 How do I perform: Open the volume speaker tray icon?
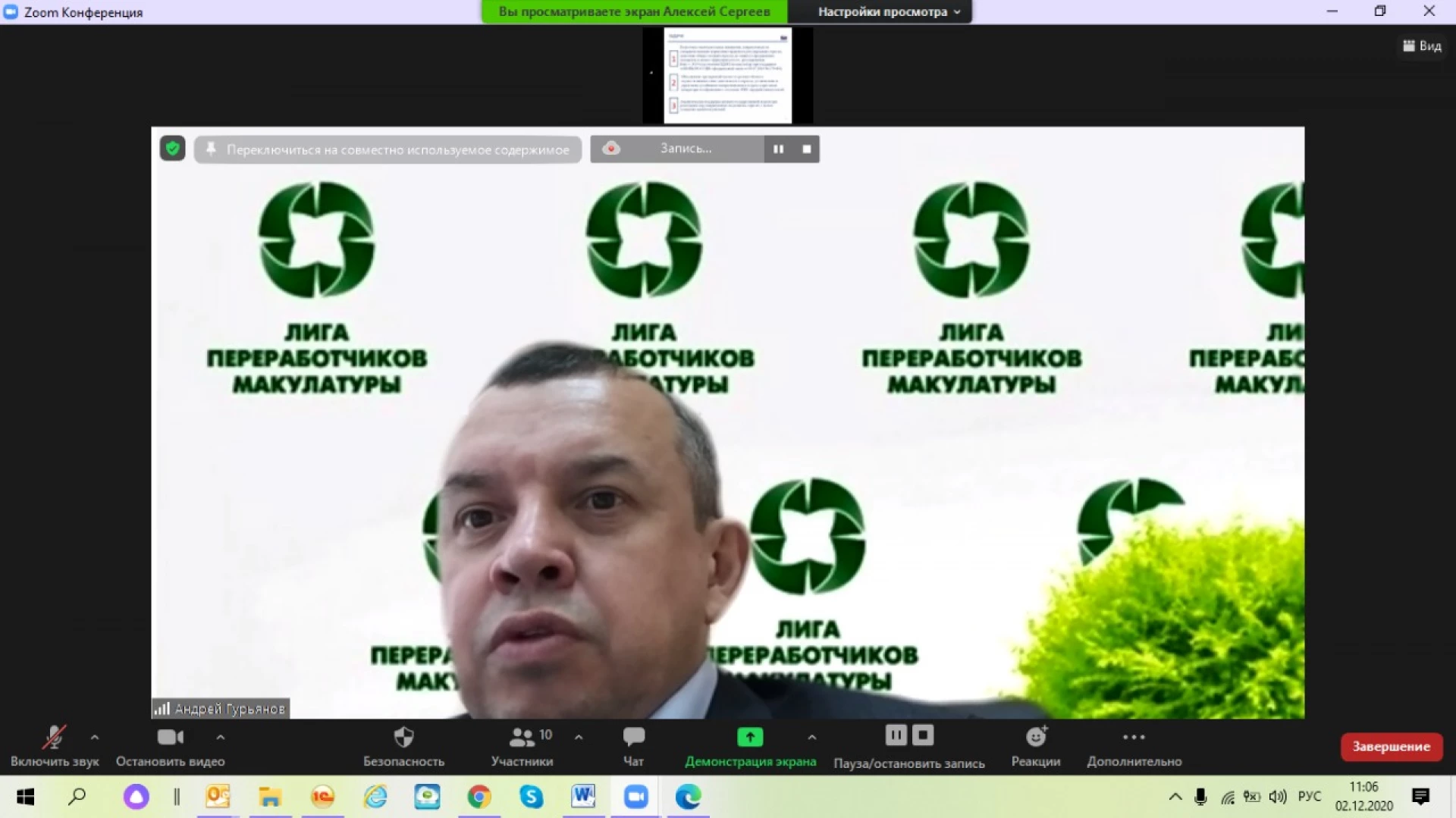point(1278,797)
